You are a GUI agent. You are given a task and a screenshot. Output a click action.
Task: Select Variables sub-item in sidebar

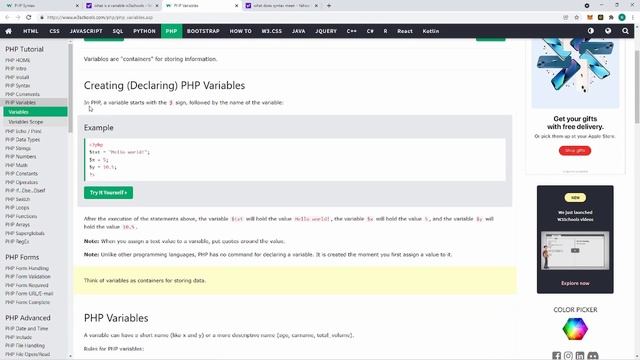pos(36,112)
